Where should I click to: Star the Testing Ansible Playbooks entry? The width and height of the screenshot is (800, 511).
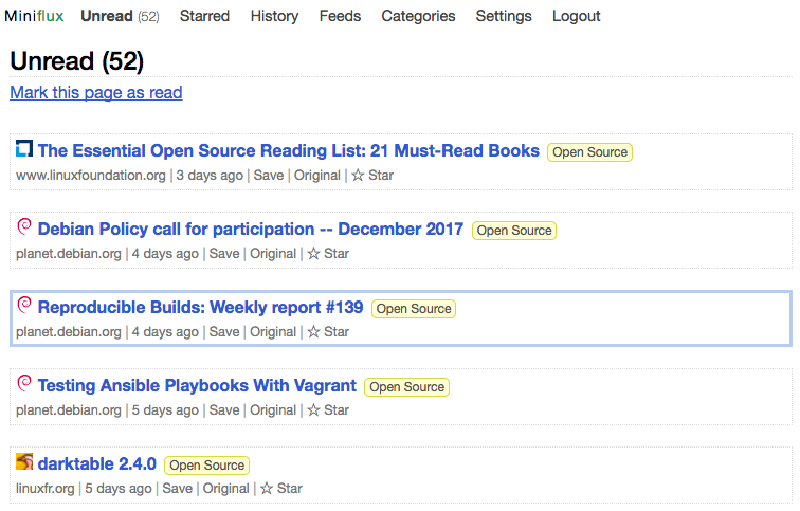(x=328, y=411)
